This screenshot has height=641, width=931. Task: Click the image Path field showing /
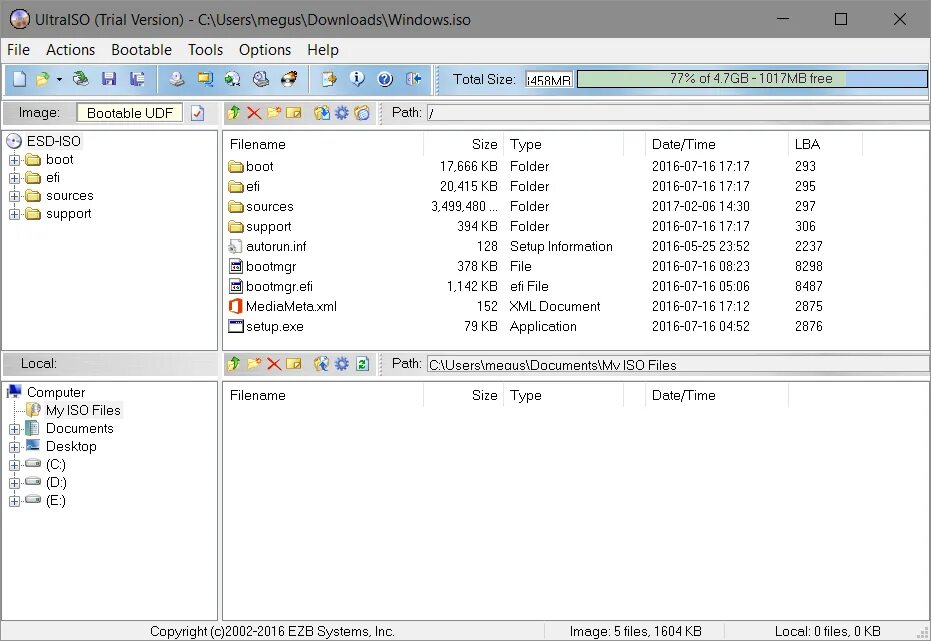[677, 113]
